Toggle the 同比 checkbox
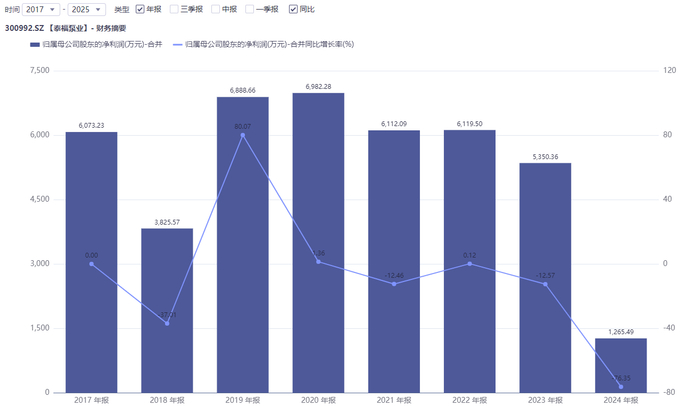The width and height of the screenshot is (700, 406). coord(293,9)
